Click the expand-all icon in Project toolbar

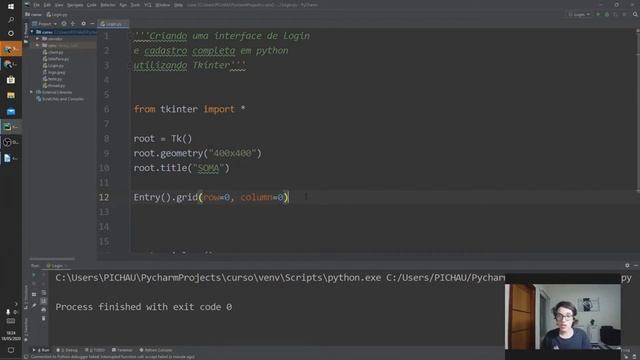(73, 24)
